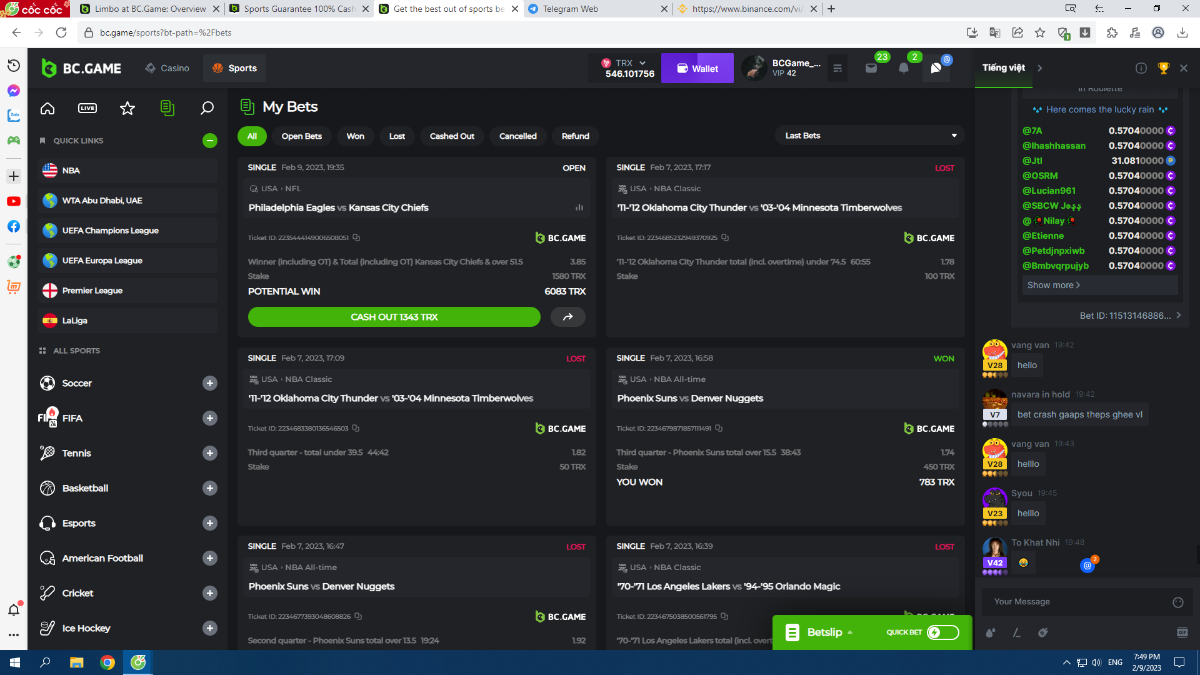Collapse the Quick Links section
The image size is (1200, 675).
tap(210, 141)
